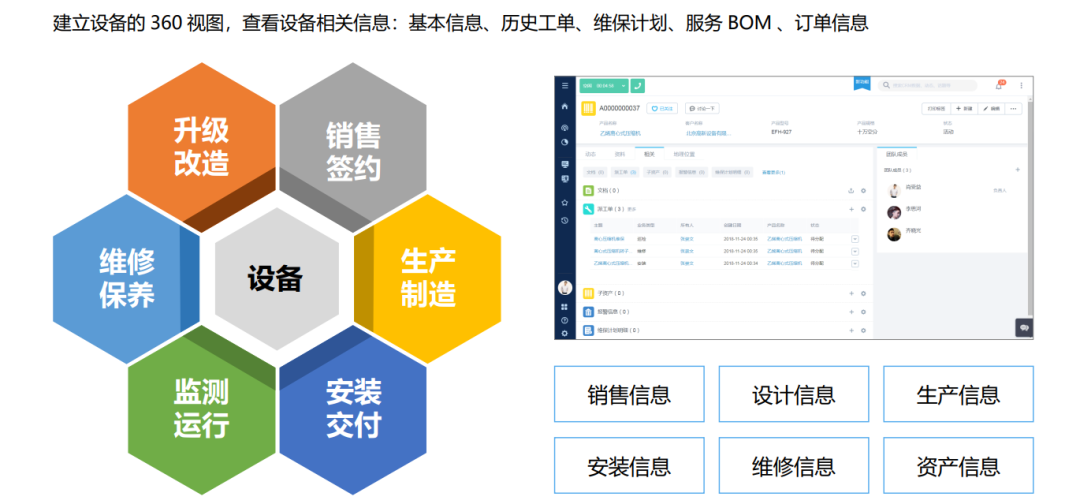
Task: Click the 维修信息 box
Action: pyautogui.click(x=793, y=466)
